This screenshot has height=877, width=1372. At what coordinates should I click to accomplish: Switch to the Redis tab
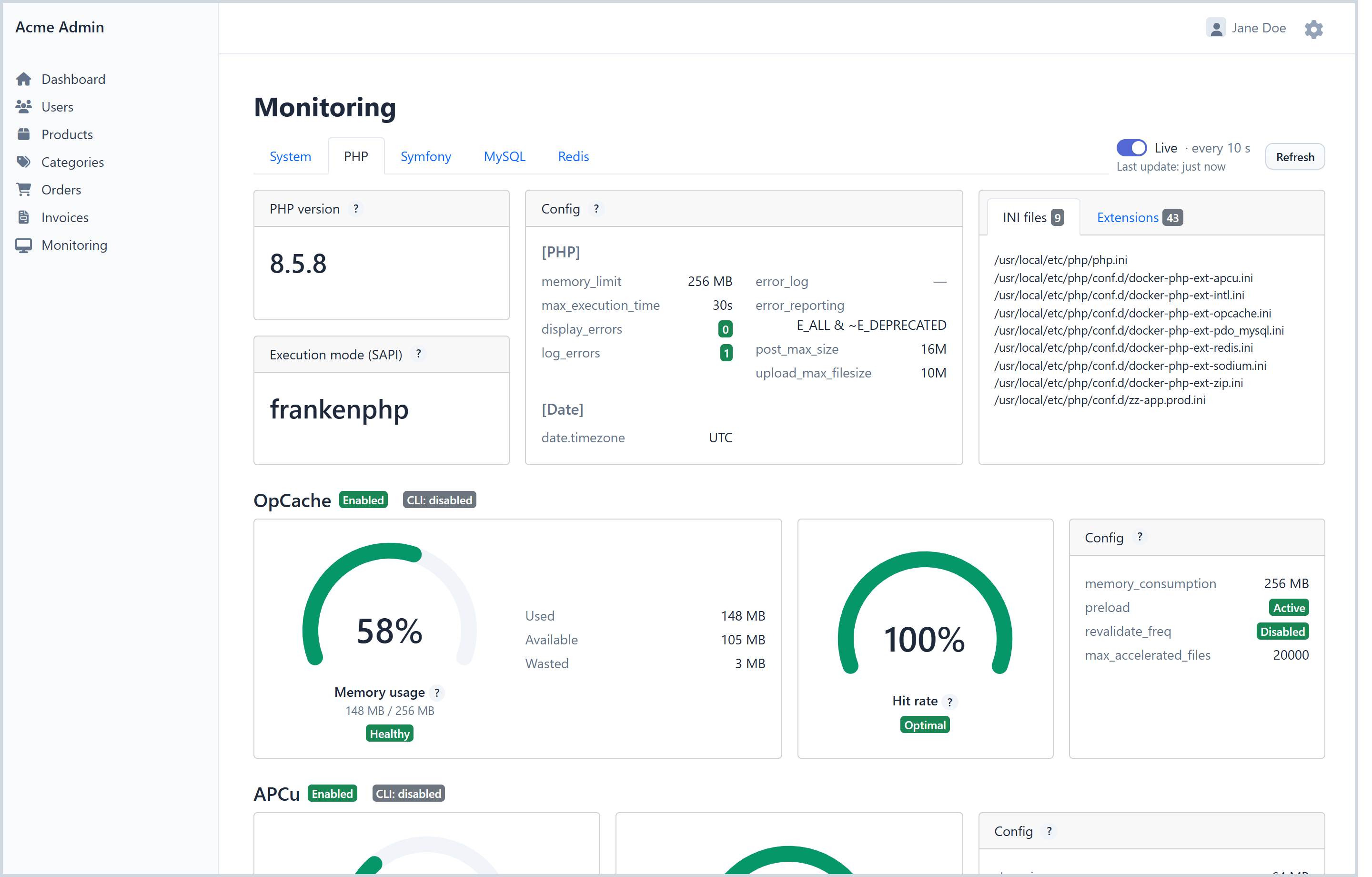[573, 156]
